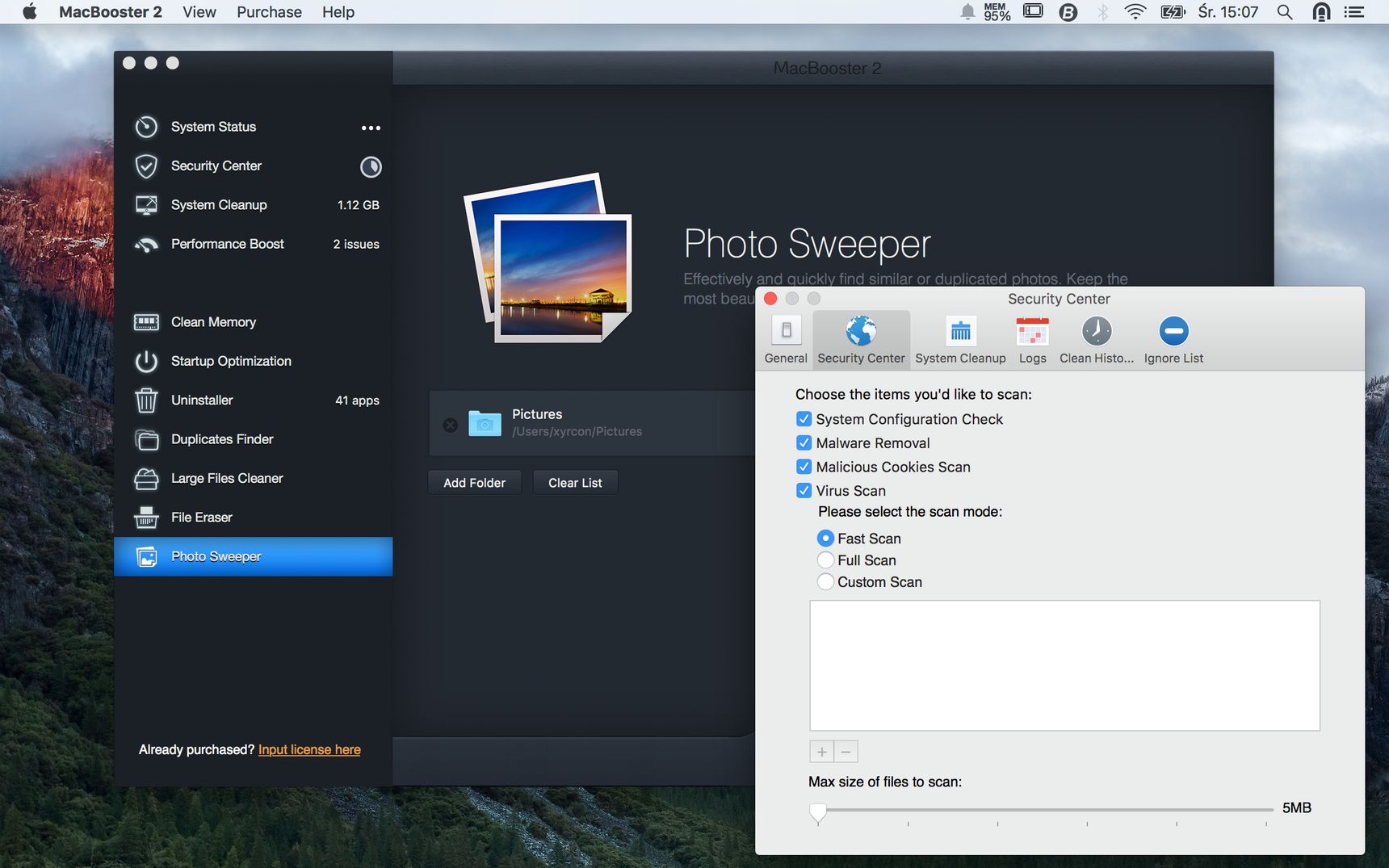This screenshot has width=1389, height=868.
Task: Uncheck Virus Scan option
Action: click(x=804, y=490)
